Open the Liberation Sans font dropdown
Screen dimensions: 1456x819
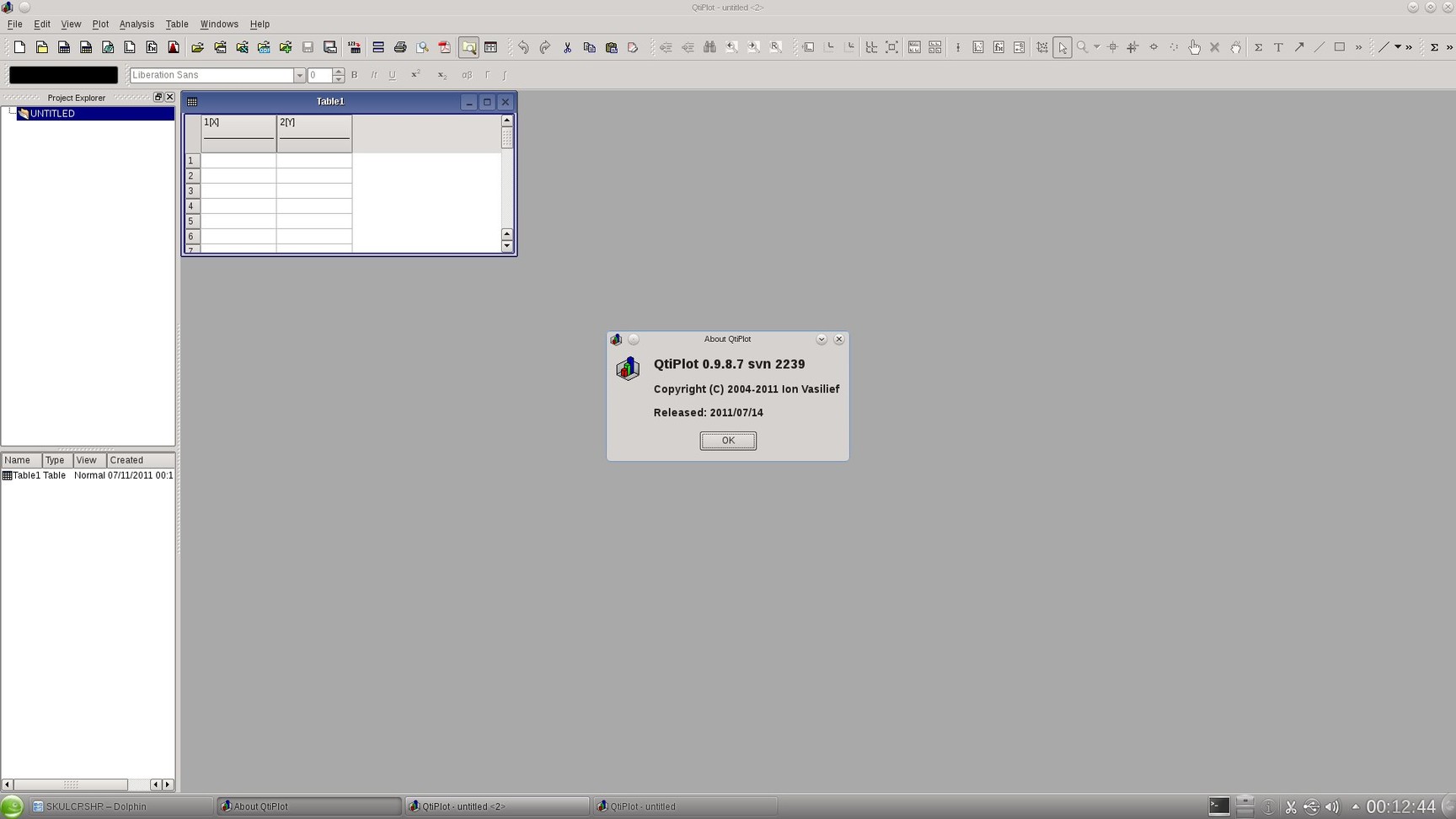(299, 75)
